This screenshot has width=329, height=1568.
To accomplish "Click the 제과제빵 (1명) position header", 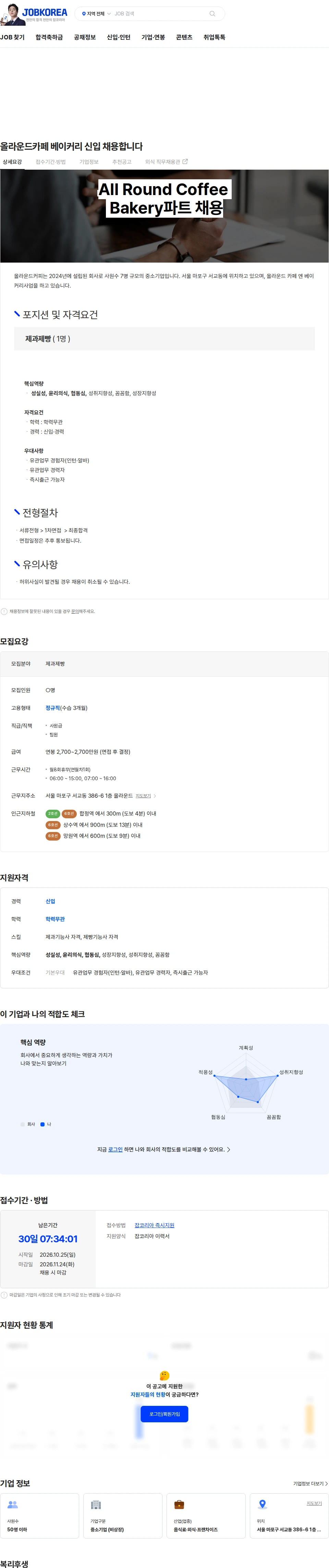I will (164, 338).
